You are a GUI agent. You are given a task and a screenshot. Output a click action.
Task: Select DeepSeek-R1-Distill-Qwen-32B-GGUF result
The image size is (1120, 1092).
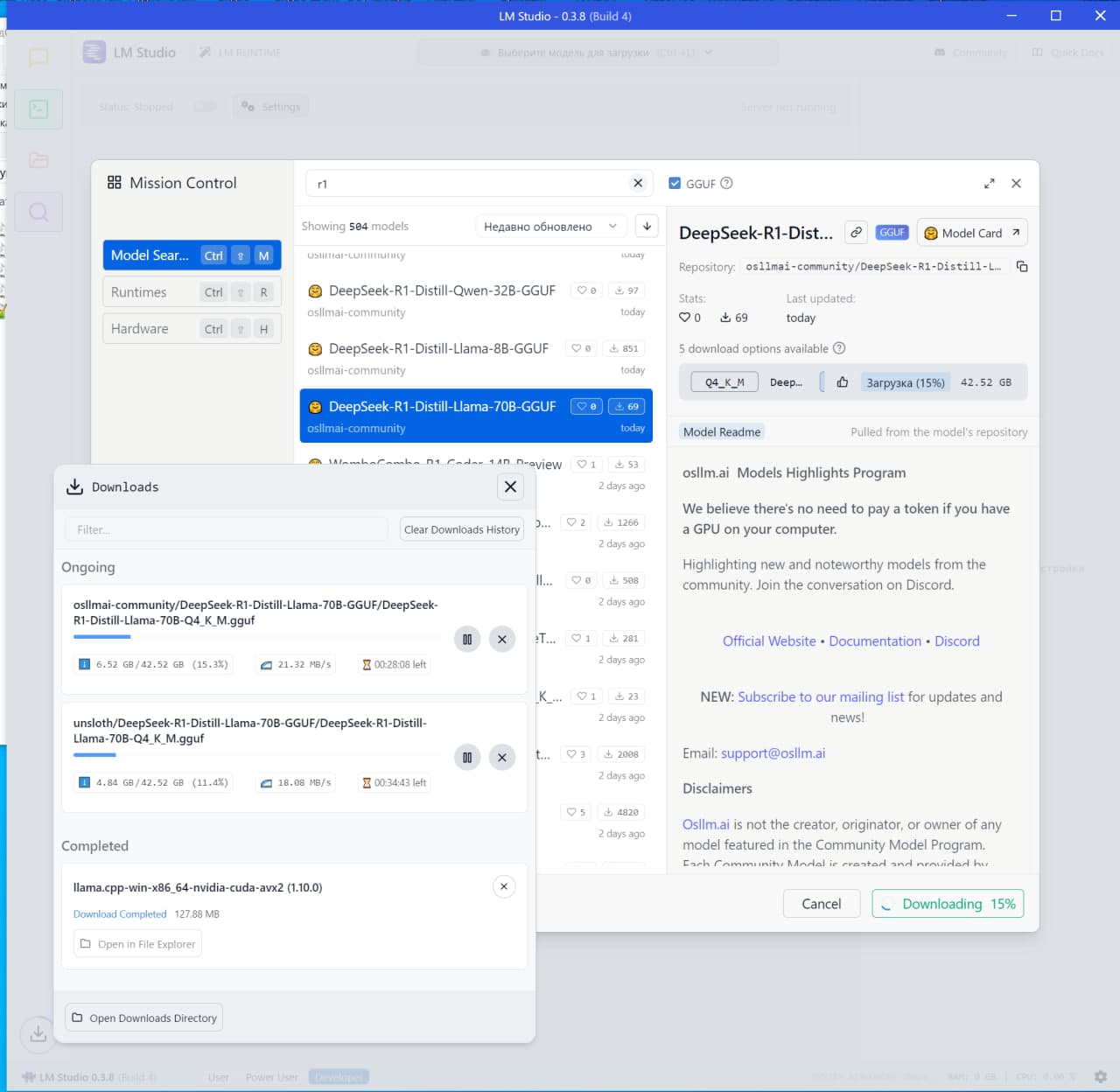click(476, 301)
